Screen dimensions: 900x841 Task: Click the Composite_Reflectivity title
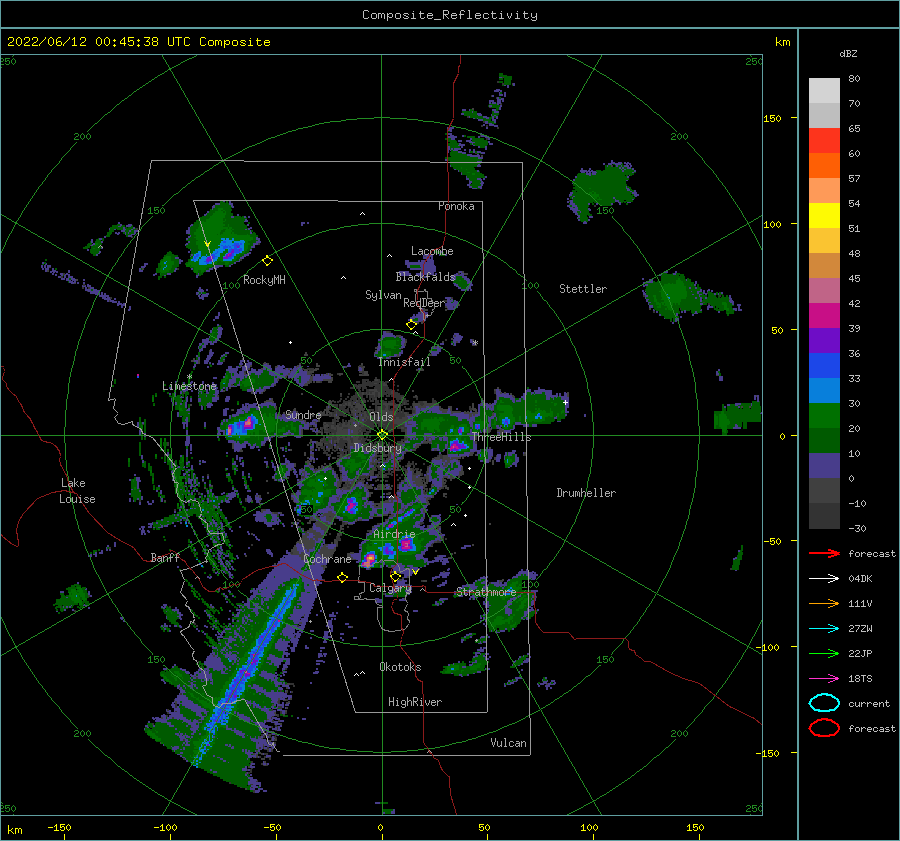(x=450, y=15)
